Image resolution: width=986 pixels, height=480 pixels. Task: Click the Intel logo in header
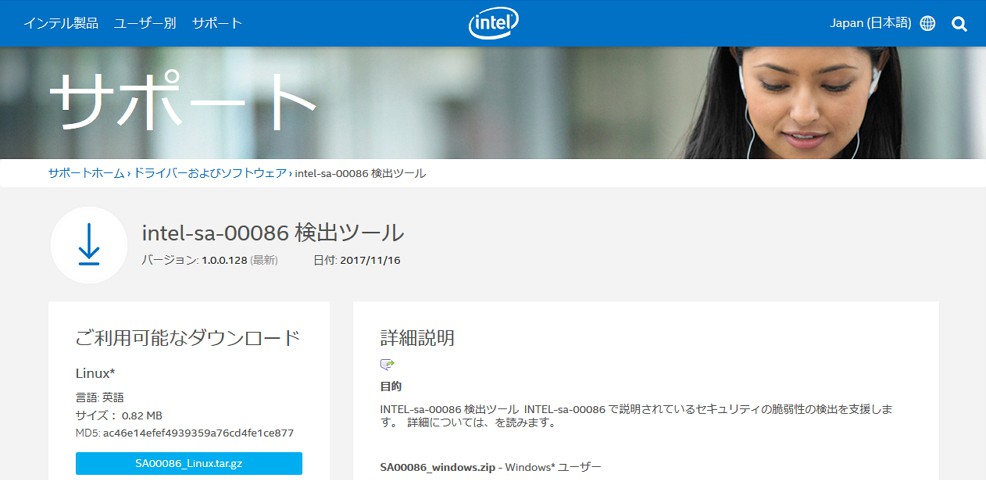(494, 23)
